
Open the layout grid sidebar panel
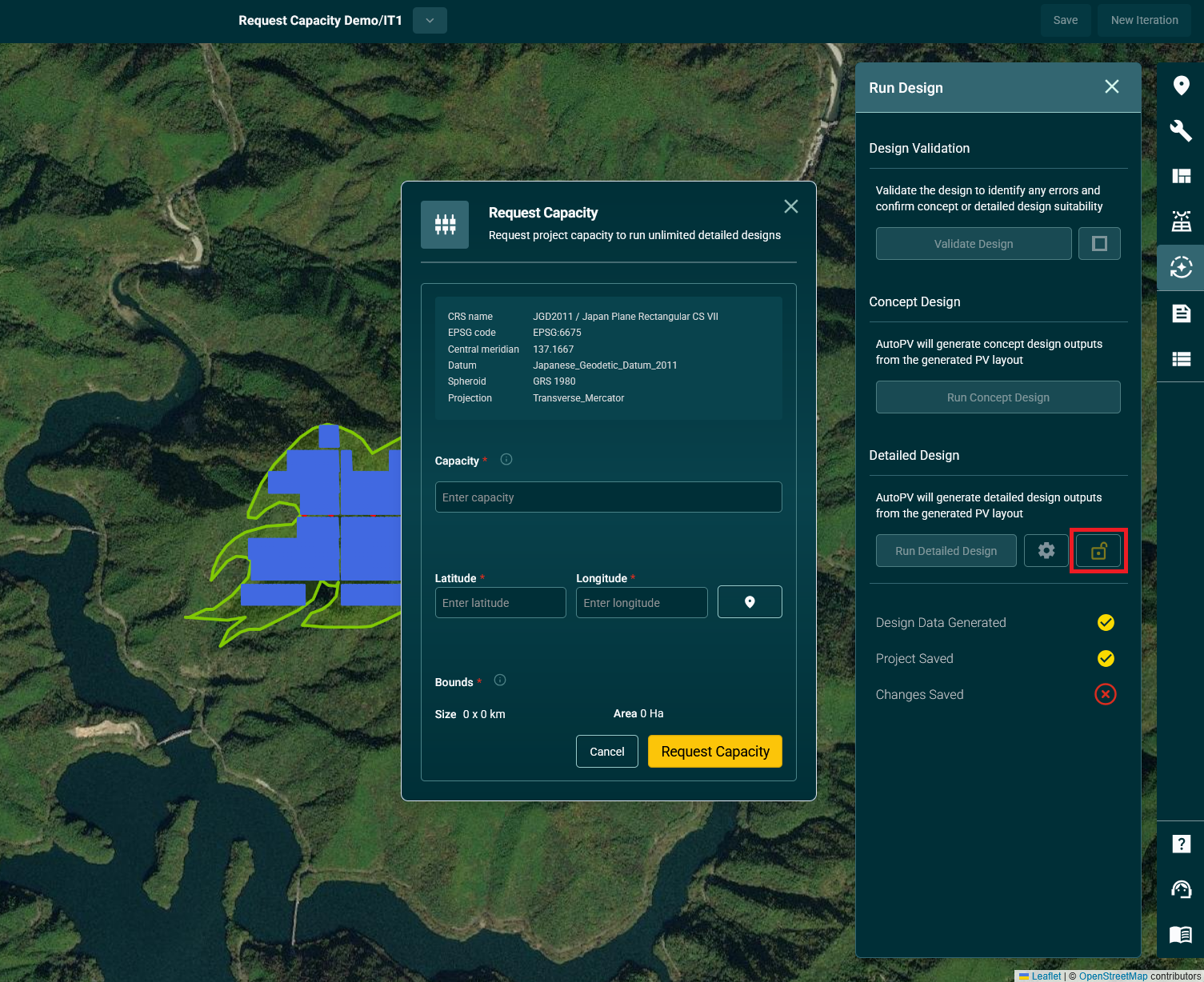1181,176
